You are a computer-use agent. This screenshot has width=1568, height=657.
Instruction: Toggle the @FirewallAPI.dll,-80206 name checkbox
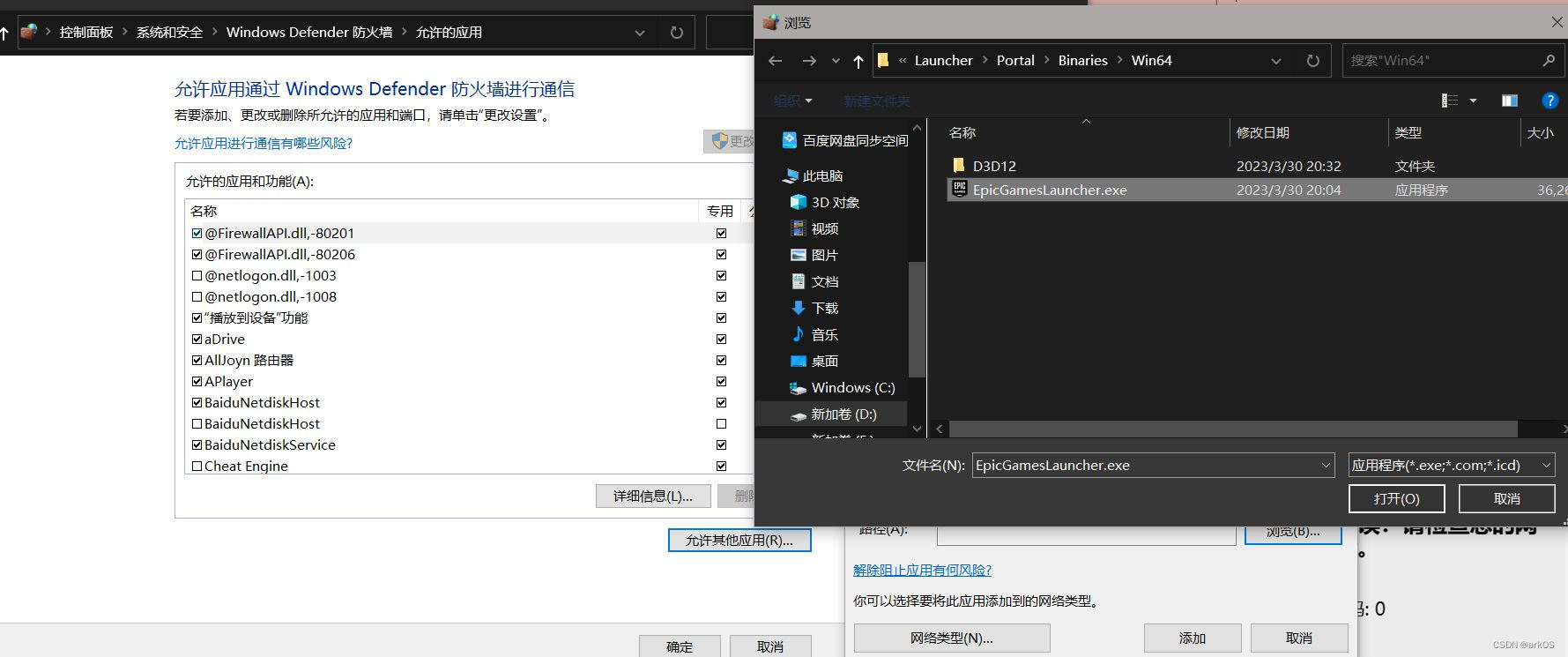(x=197, y=254)
